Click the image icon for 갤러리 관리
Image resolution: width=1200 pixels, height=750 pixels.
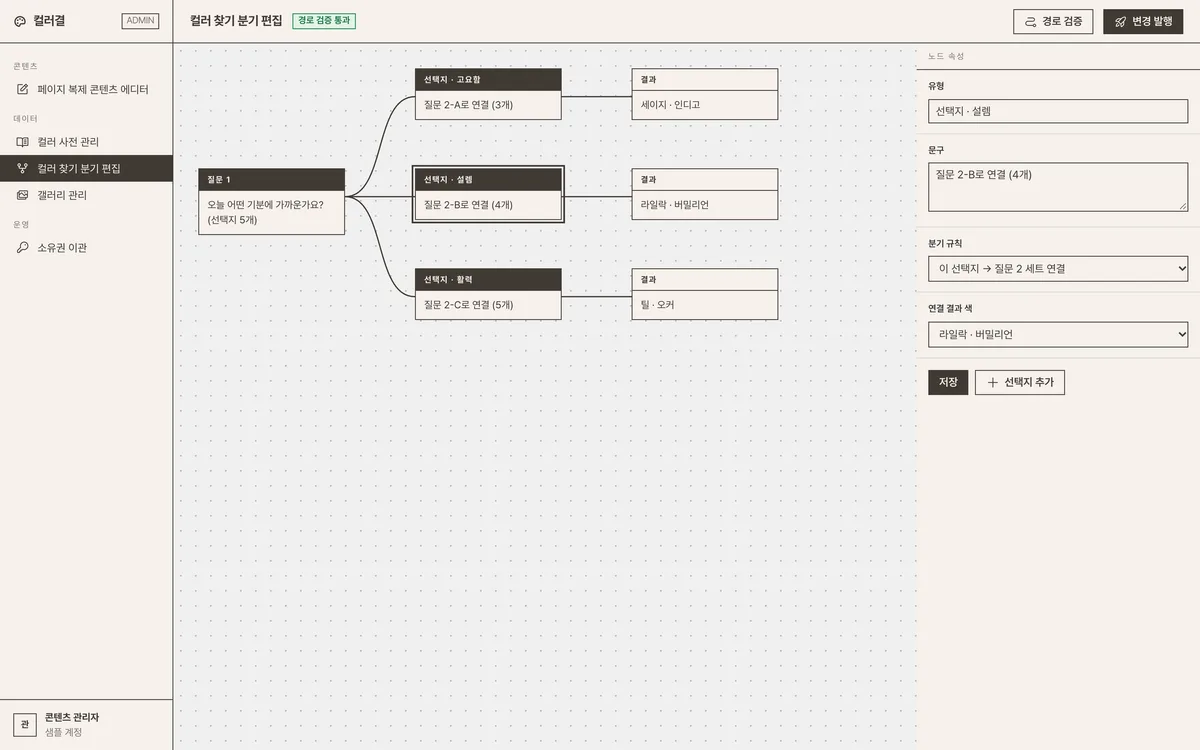point(23,195)
